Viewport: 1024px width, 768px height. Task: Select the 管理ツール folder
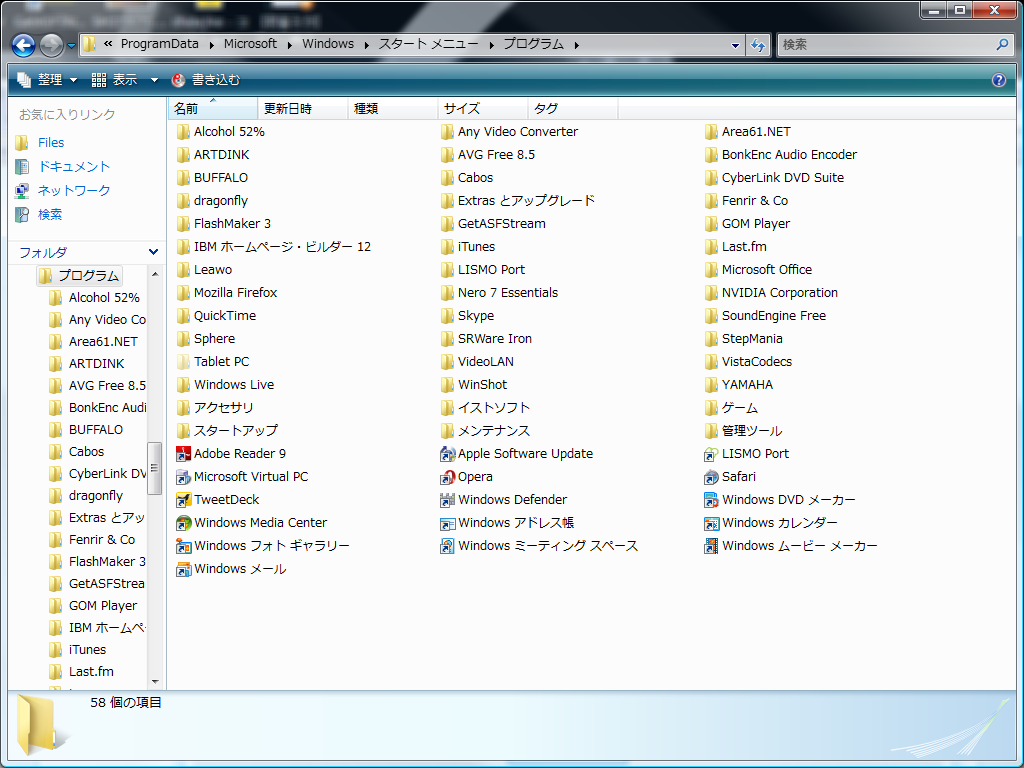[x=743, y=430]
